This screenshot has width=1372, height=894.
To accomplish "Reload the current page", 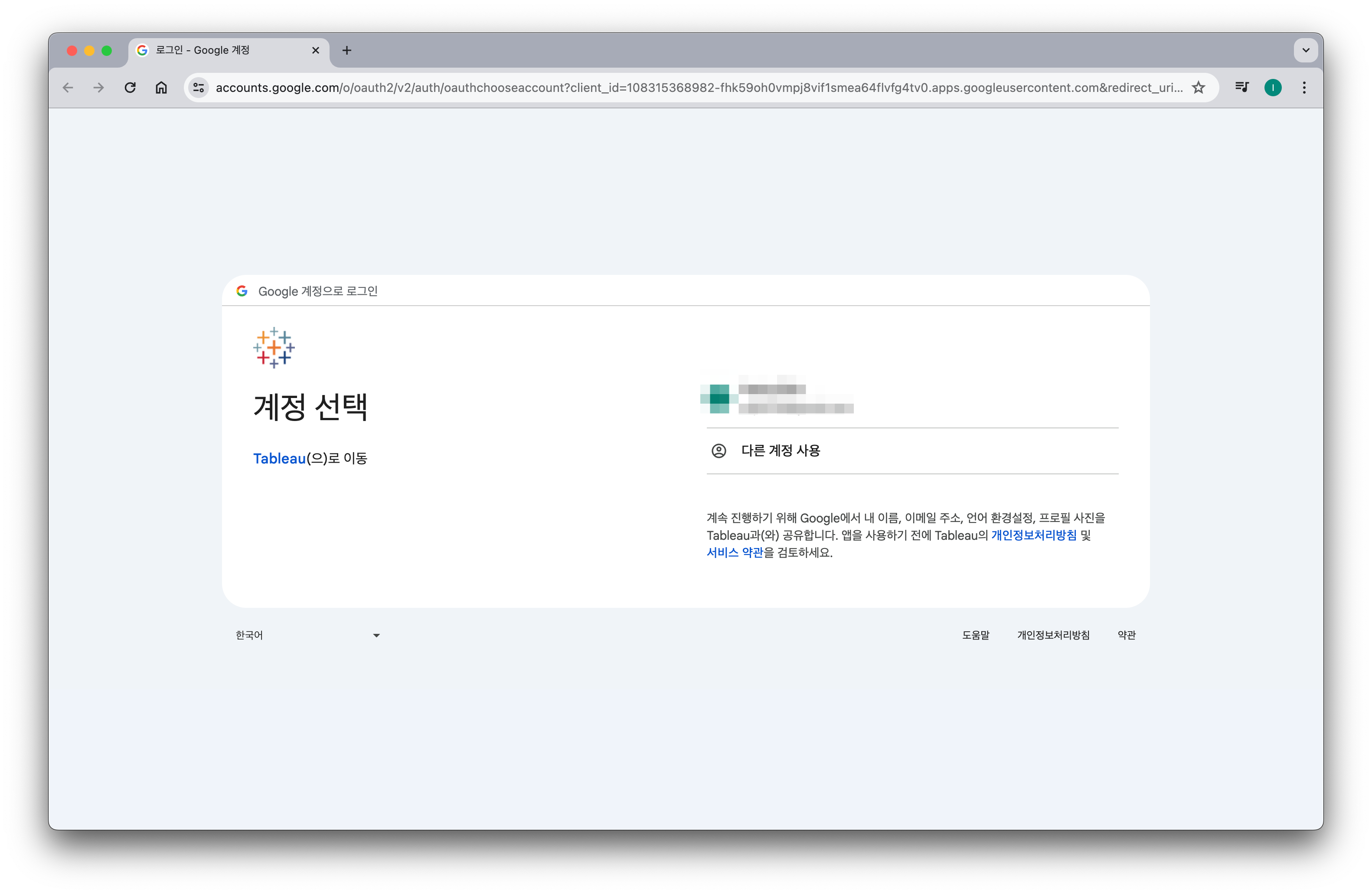I will 130,88.
